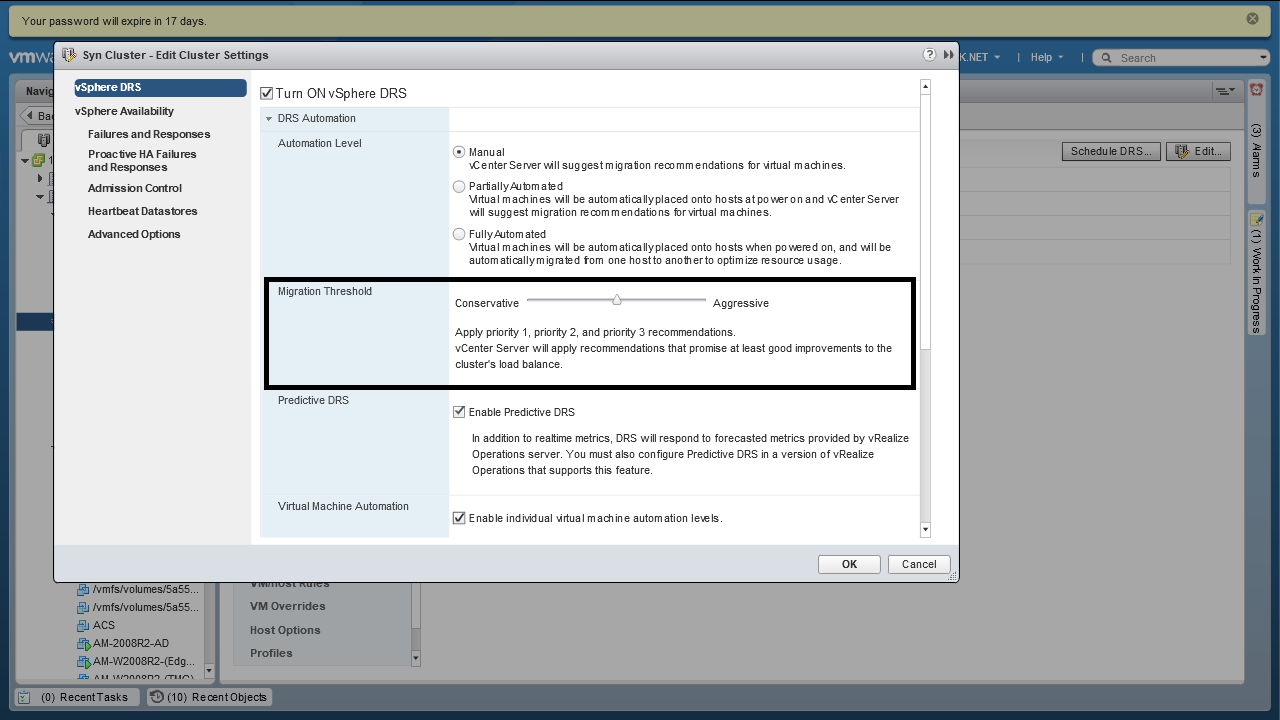Disable the Enable Predictive DRS checkbox
This screenshot has height=720, width=1280.
(459, 412)
